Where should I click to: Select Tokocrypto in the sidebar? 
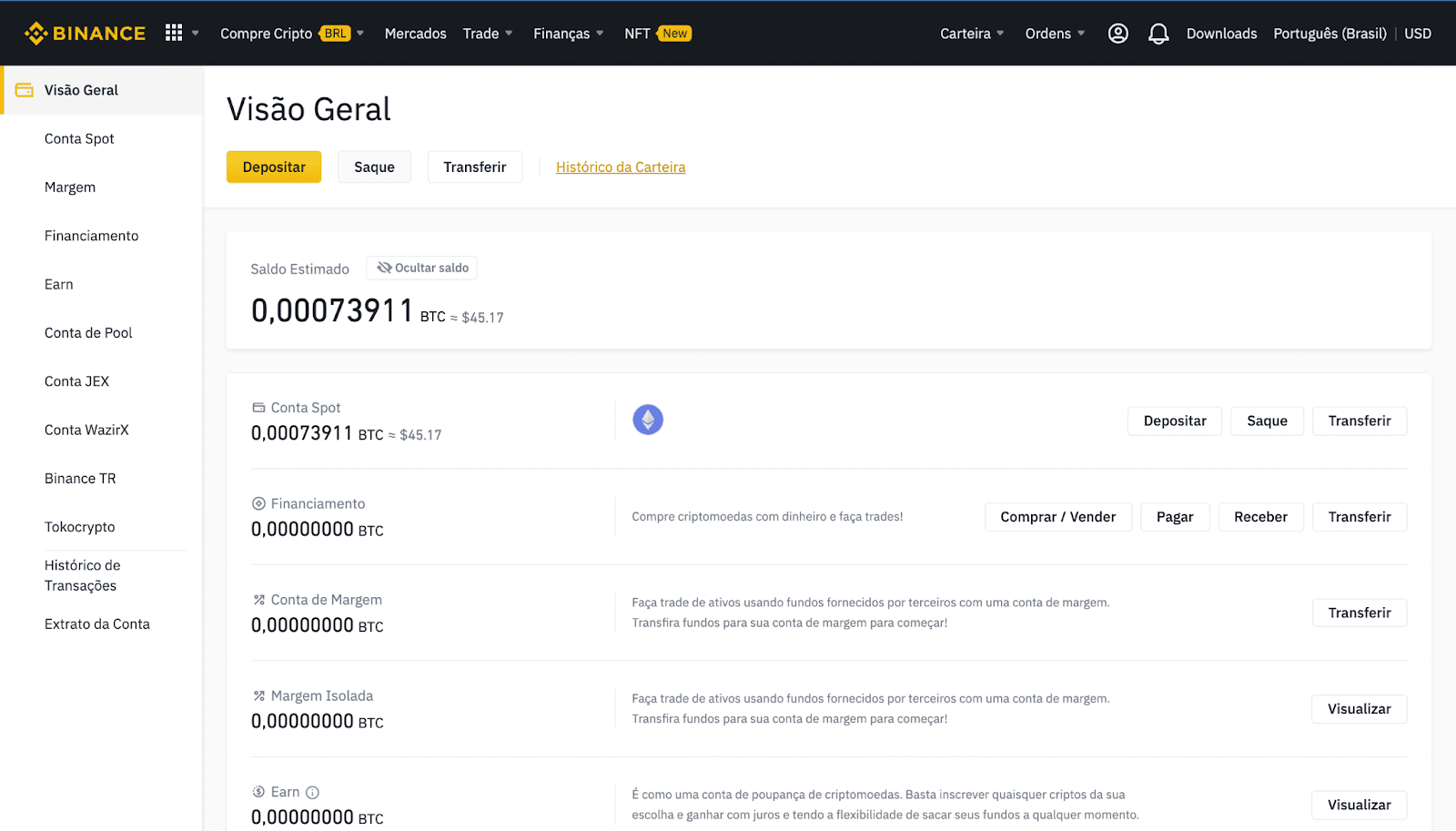tap(80, 527)
